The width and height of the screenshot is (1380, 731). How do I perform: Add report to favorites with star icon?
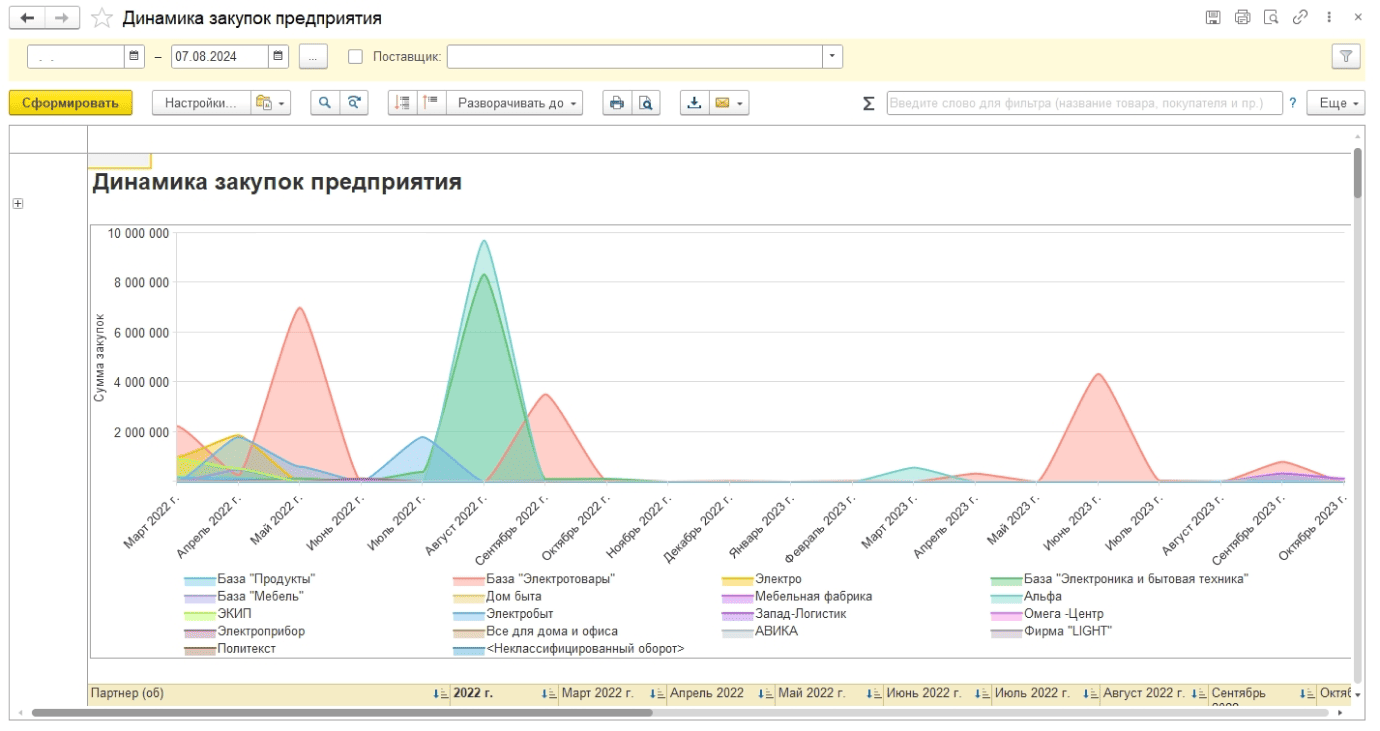[101, 18]
